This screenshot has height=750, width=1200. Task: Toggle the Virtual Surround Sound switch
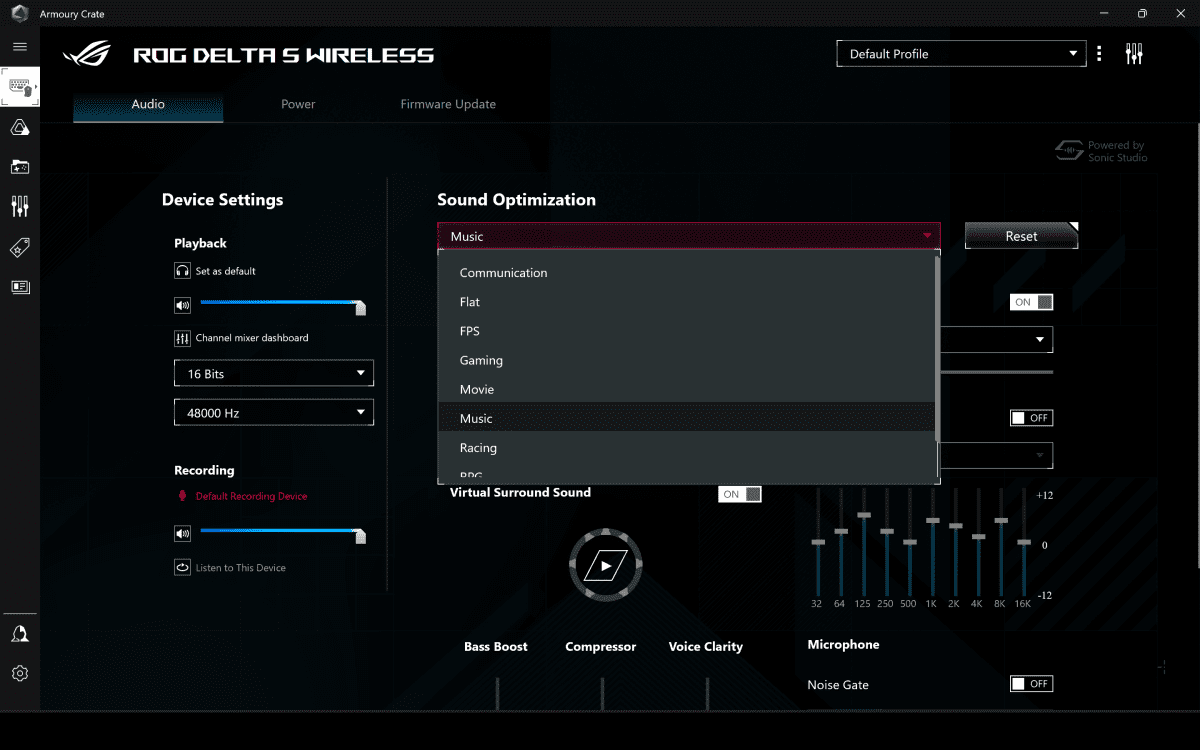tap(740, 494)
